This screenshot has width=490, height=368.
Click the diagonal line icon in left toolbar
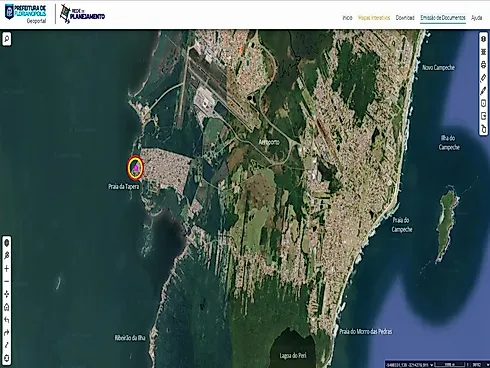tap(6, 345)
